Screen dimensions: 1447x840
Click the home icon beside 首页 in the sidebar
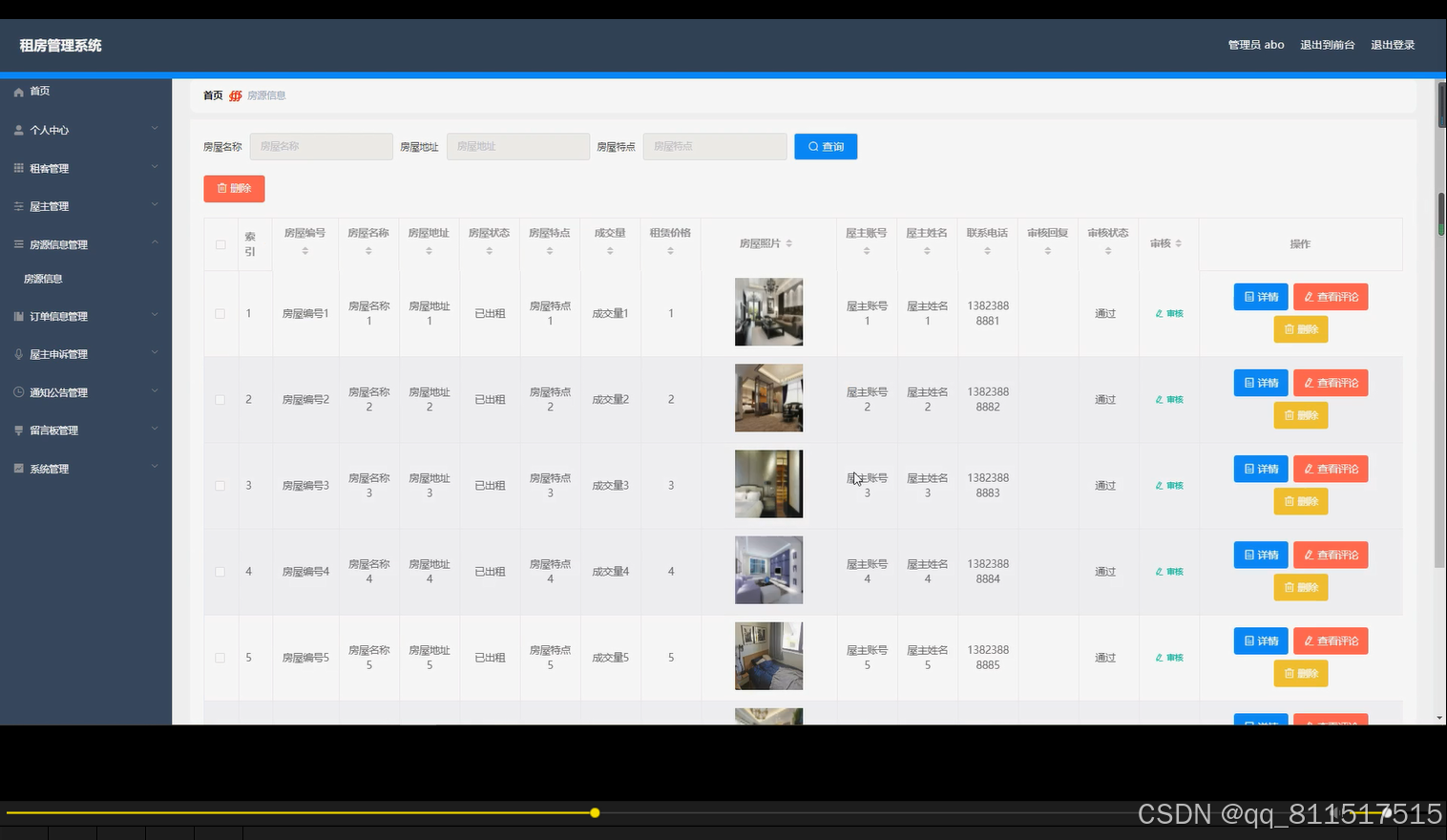coord(18,92)
